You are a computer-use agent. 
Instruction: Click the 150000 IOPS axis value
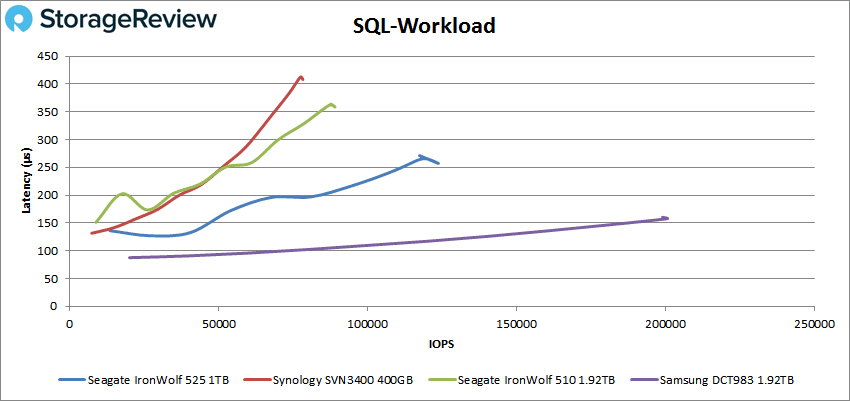pyautogui.click(x=516, y=324)
